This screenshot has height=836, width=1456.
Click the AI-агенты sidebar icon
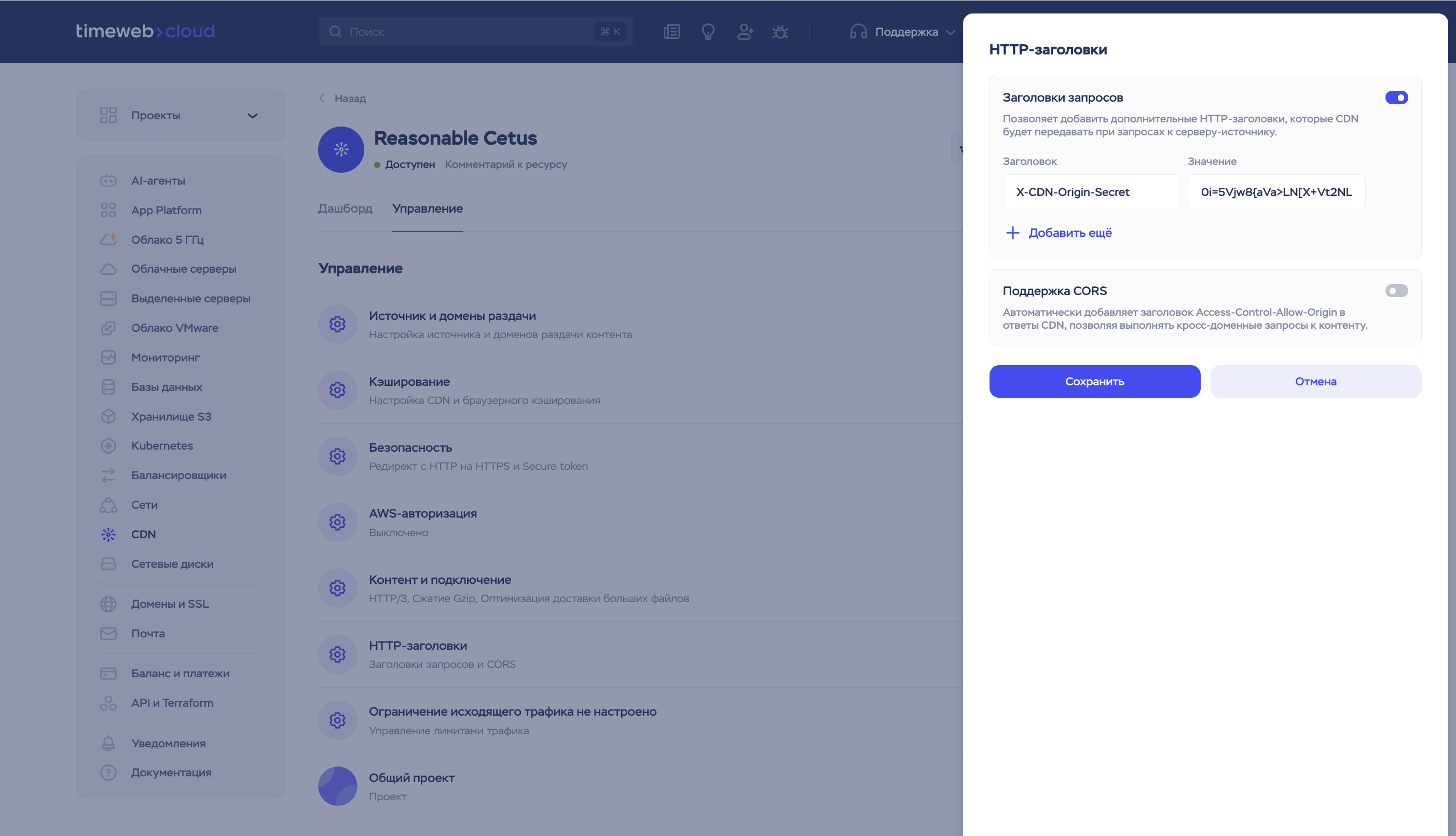pyautogui.click(x=108, y=180)
